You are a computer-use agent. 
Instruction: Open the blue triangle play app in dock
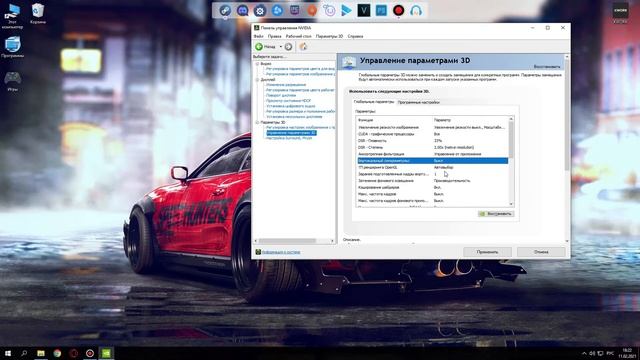(346, 10)
